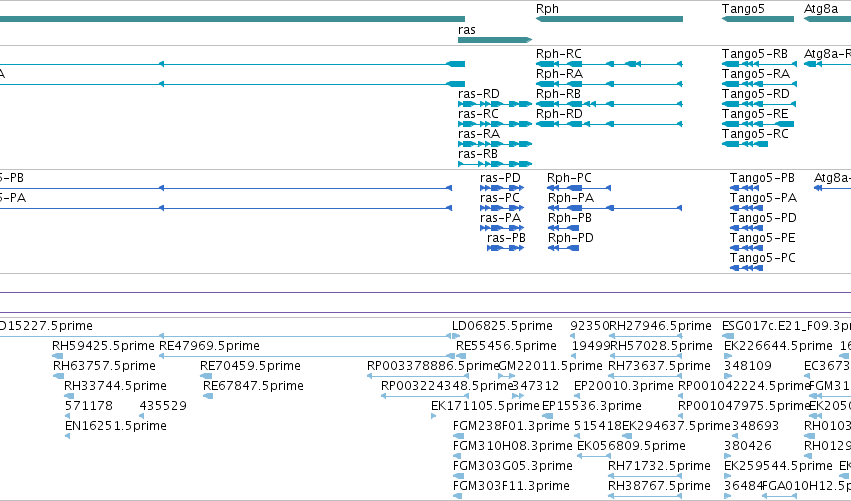This screenshot has width=851, height=501.
Task: Click the Tango5 gene span bar
Action: click(758, 19)
